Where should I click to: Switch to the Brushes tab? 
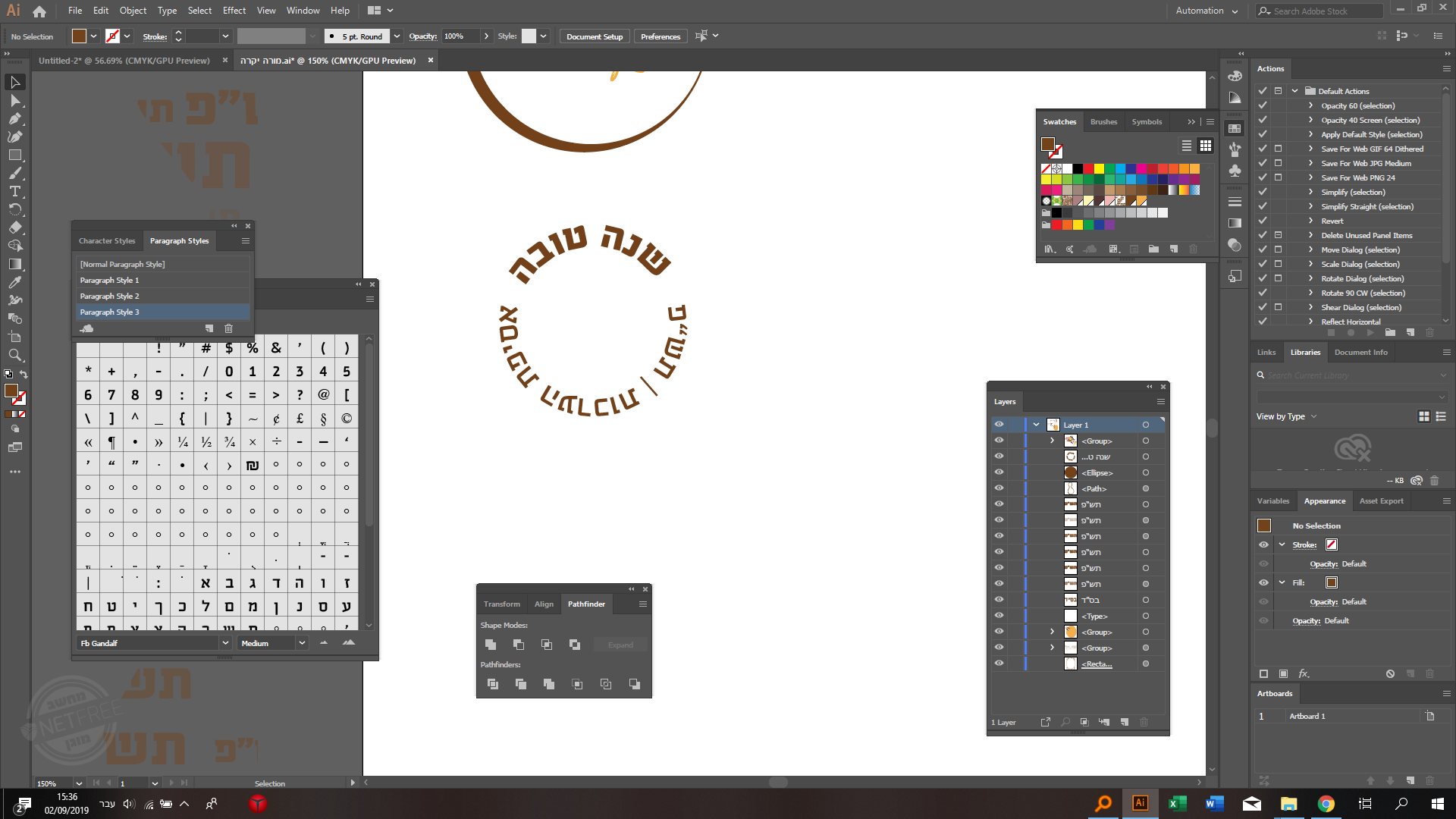click(1103, 121)
